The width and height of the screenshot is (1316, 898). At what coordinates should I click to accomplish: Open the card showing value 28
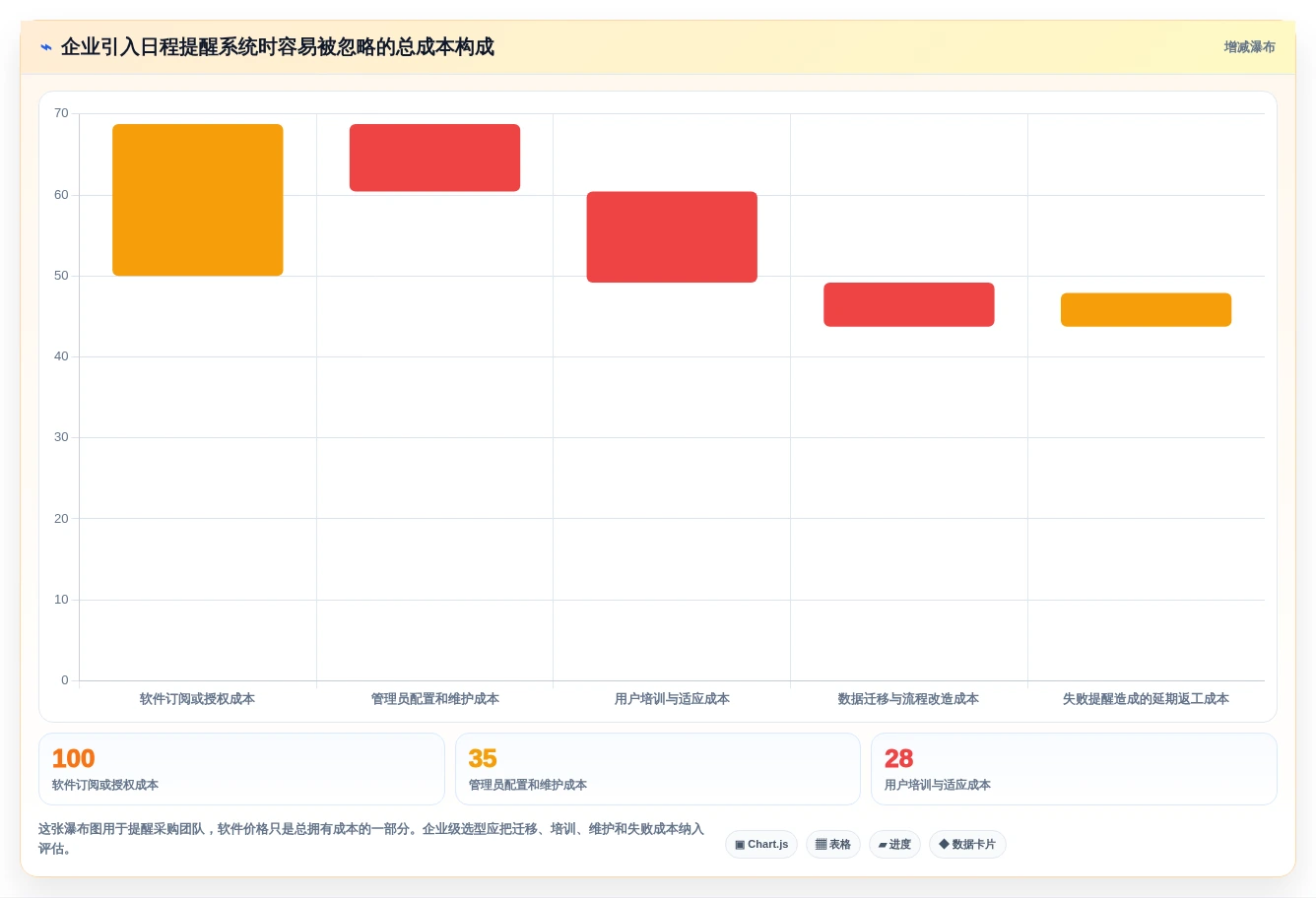pyautogui.click(x=1074, y=769)
